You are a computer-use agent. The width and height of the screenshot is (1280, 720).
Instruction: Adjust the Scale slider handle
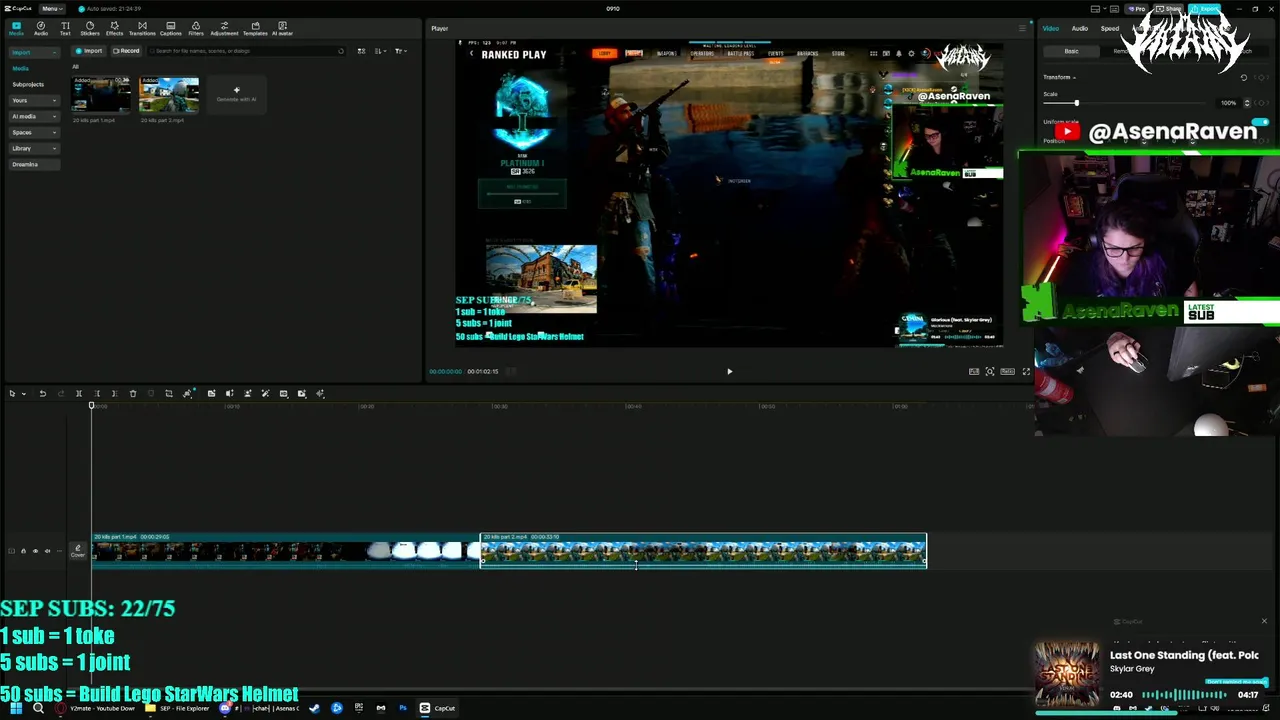coord(1076,103)
